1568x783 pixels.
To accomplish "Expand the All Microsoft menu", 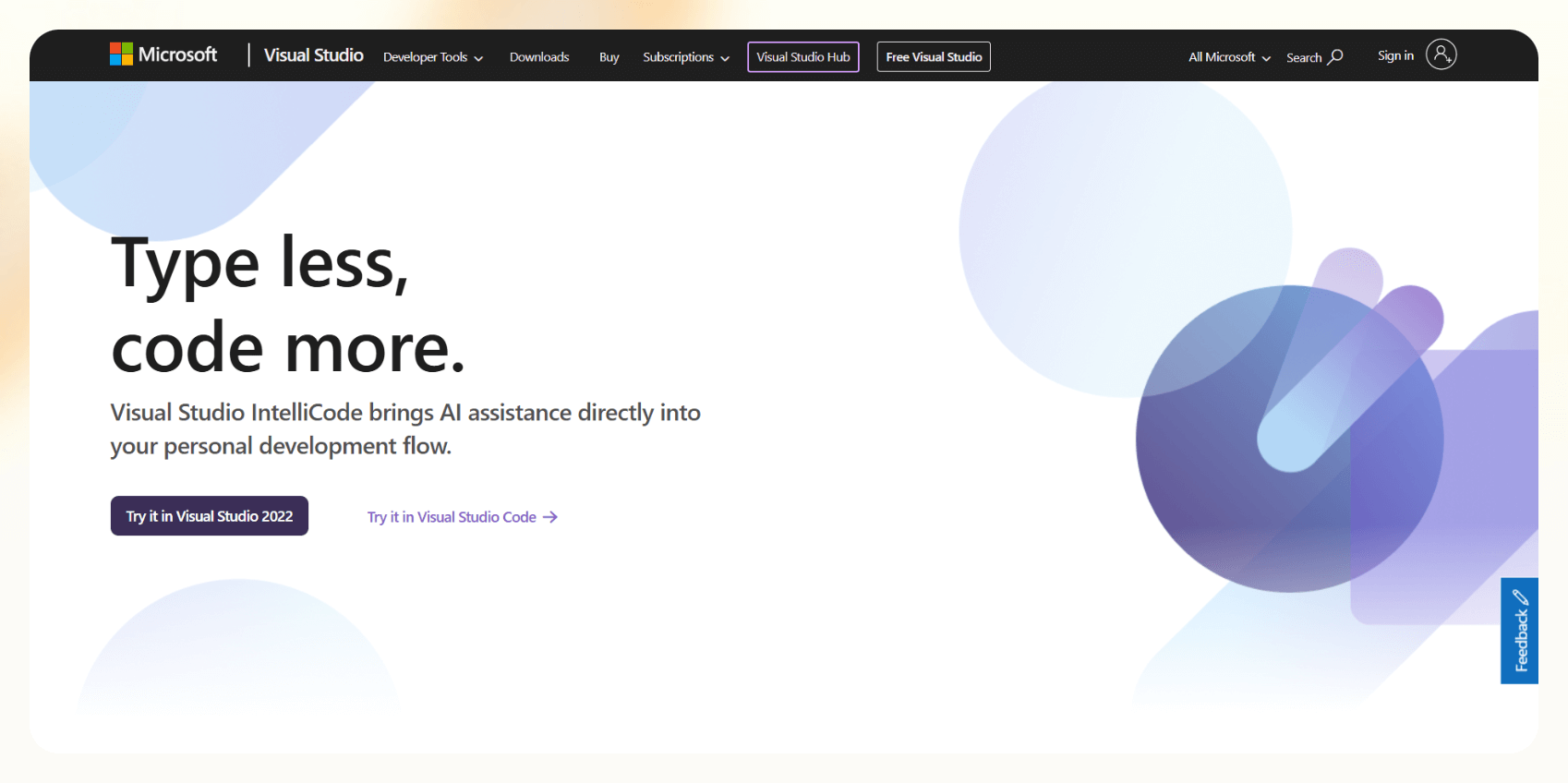I will 1229,57.
